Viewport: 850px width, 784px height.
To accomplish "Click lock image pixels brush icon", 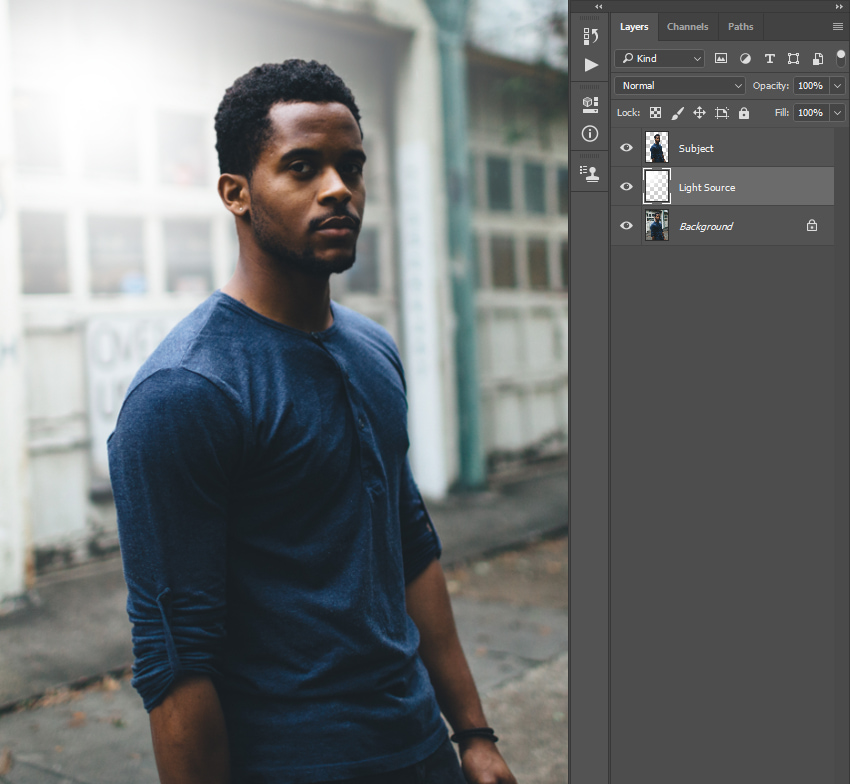I will (x=677, y=113).
